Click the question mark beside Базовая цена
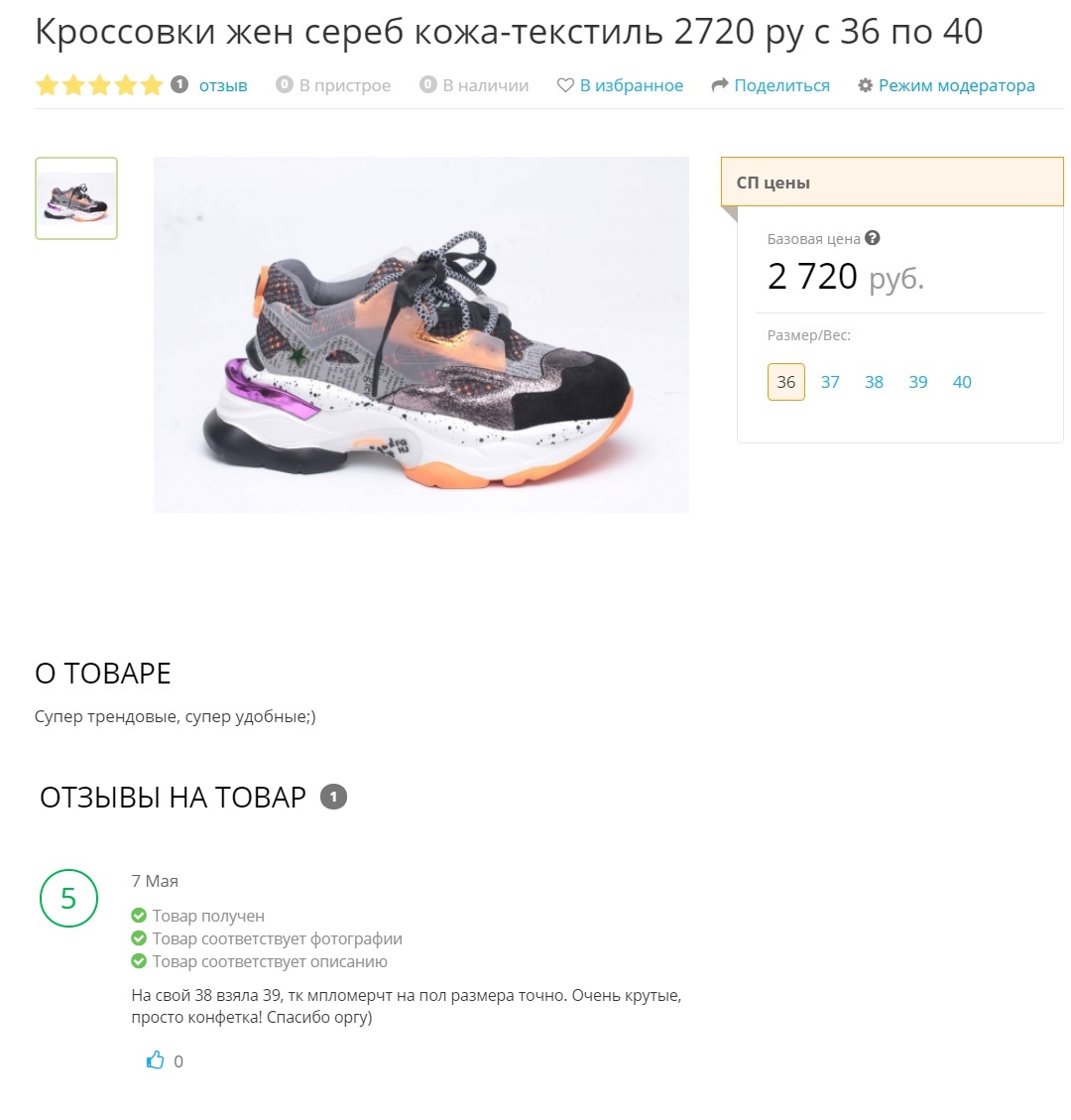Viewport: 1071px width, 1120px height. [872, 238]
